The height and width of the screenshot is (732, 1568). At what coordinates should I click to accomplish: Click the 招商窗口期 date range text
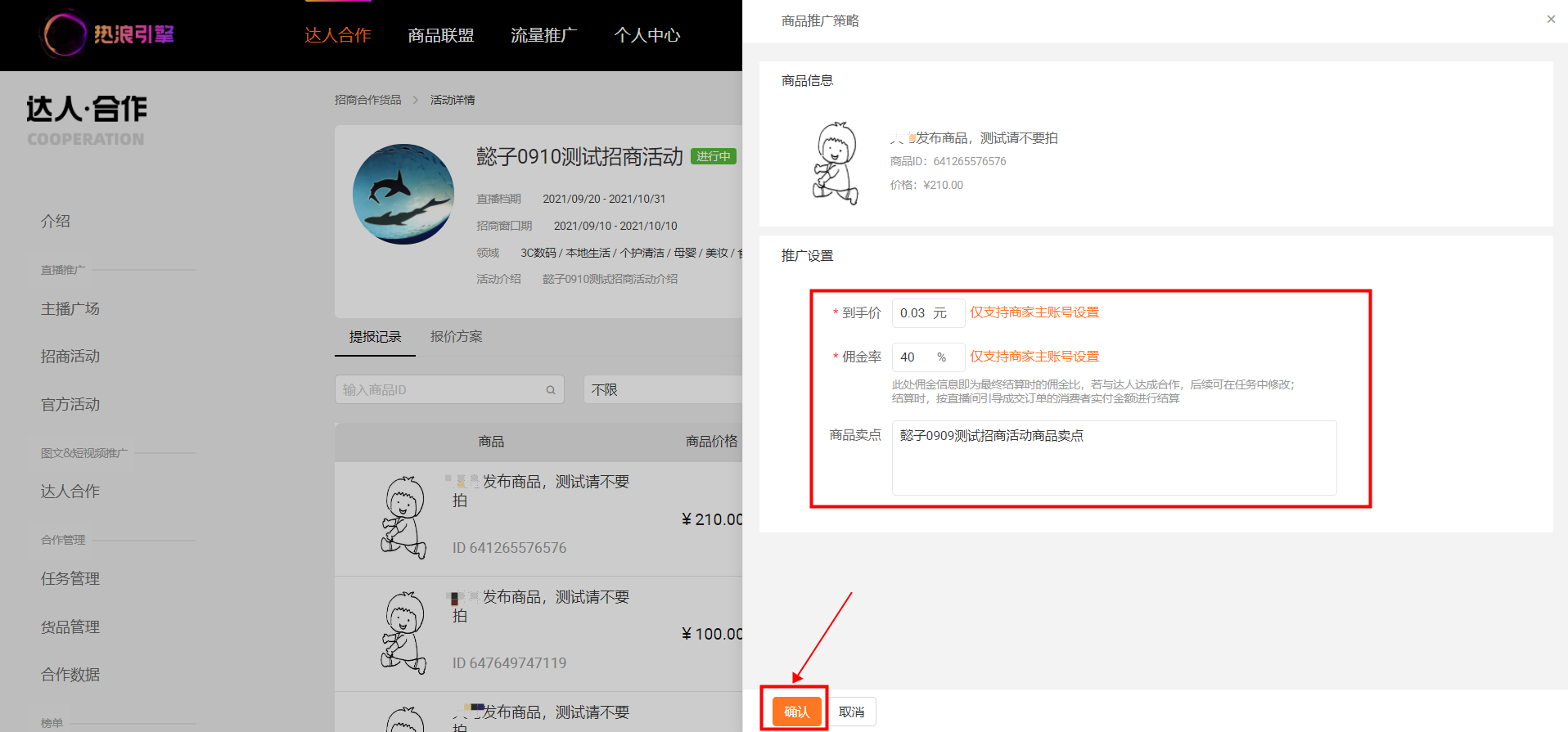[x=615, y=226]
